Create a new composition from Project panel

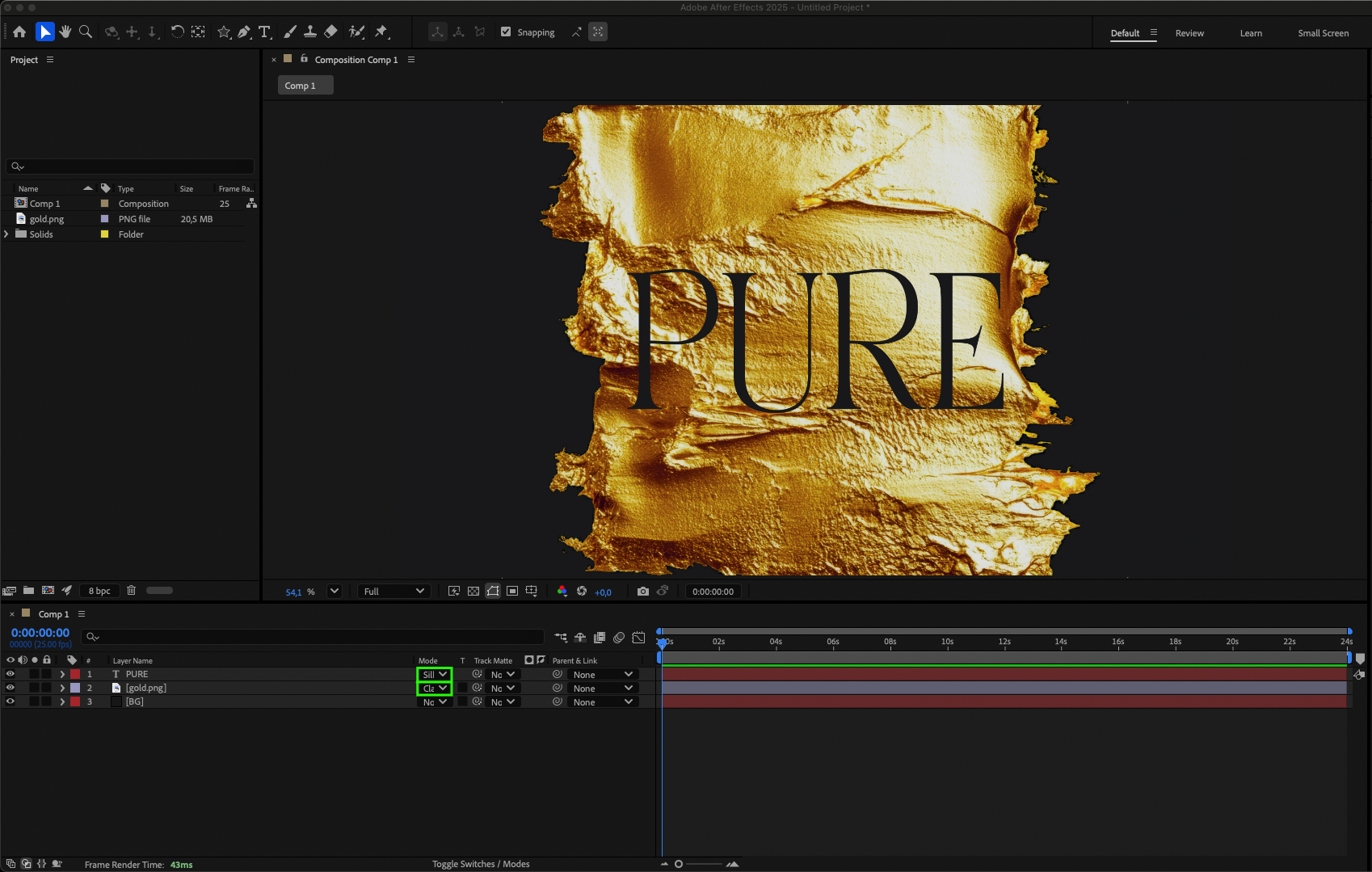[x=48, y=591]
